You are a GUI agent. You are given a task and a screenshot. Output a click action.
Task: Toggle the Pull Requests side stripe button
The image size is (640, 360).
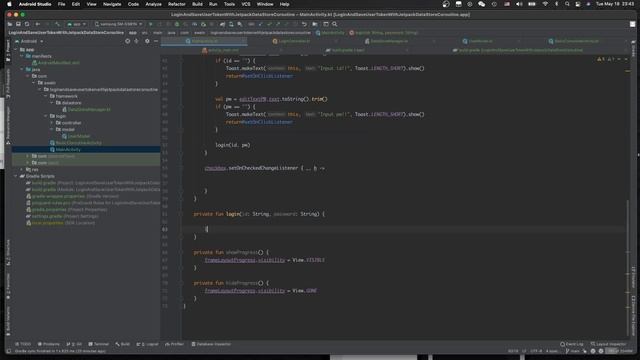coord(8,83)
